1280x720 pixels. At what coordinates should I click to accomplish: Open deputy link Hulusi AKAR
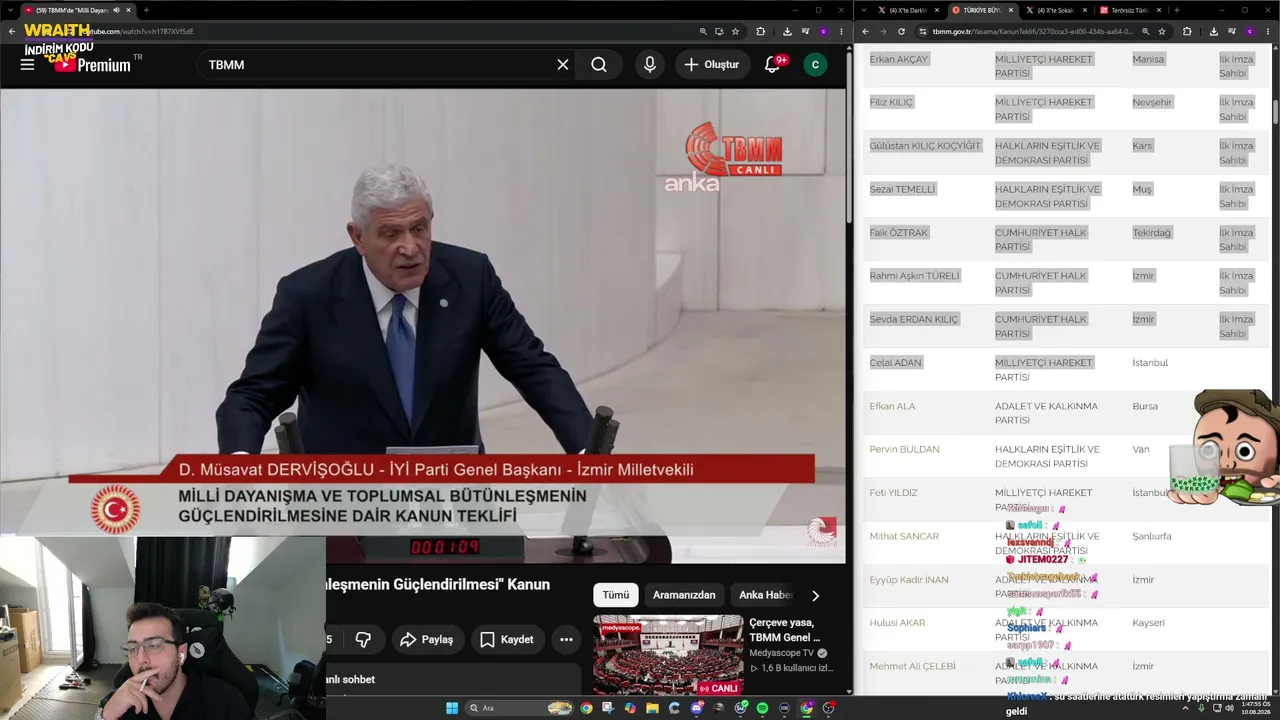click(x=897, y=622)
